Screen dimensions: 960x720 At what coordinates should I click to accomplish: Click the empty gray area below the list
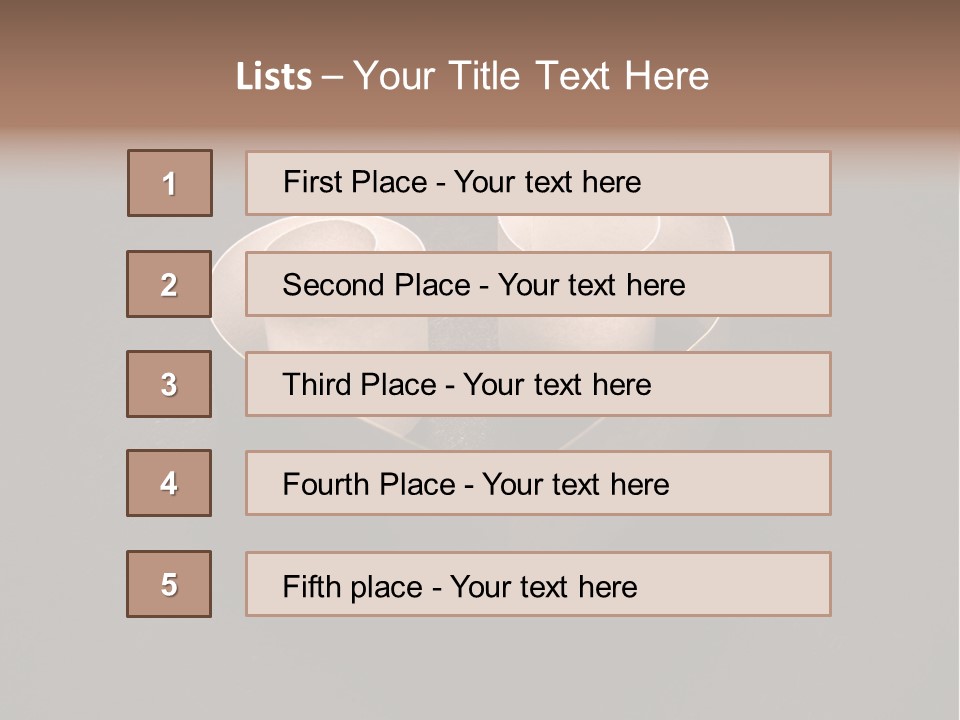(480, 670)
